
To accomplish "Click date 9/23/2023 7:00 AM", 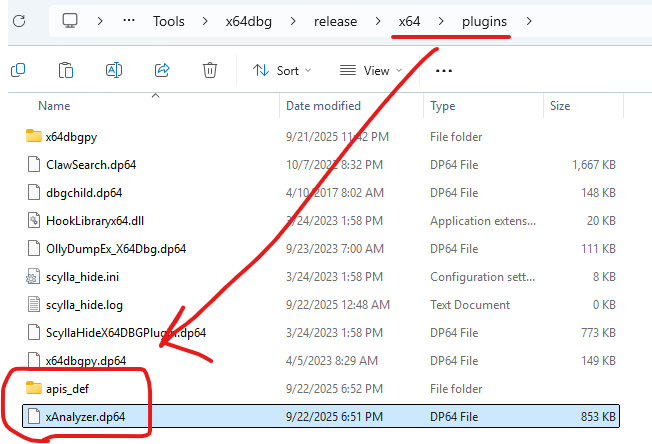I will pyautogui.click(x=334, y=249).
